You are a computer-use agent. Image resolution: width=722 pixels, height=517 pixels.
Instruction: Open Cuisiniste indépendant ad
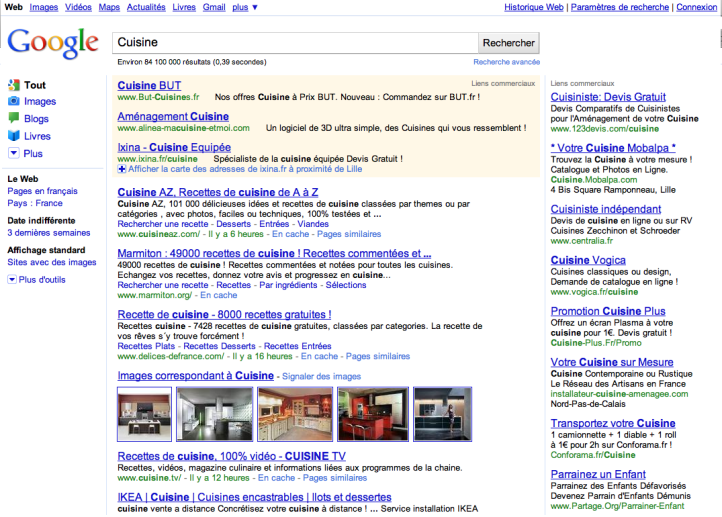[x=606, y=209]
